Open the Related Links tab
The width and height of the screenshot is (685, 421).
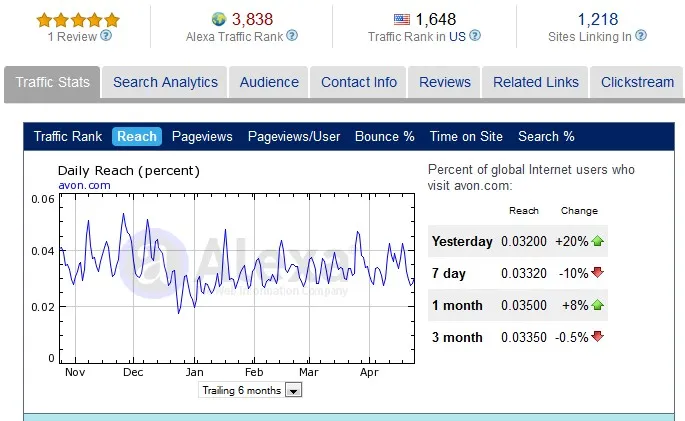536,82
